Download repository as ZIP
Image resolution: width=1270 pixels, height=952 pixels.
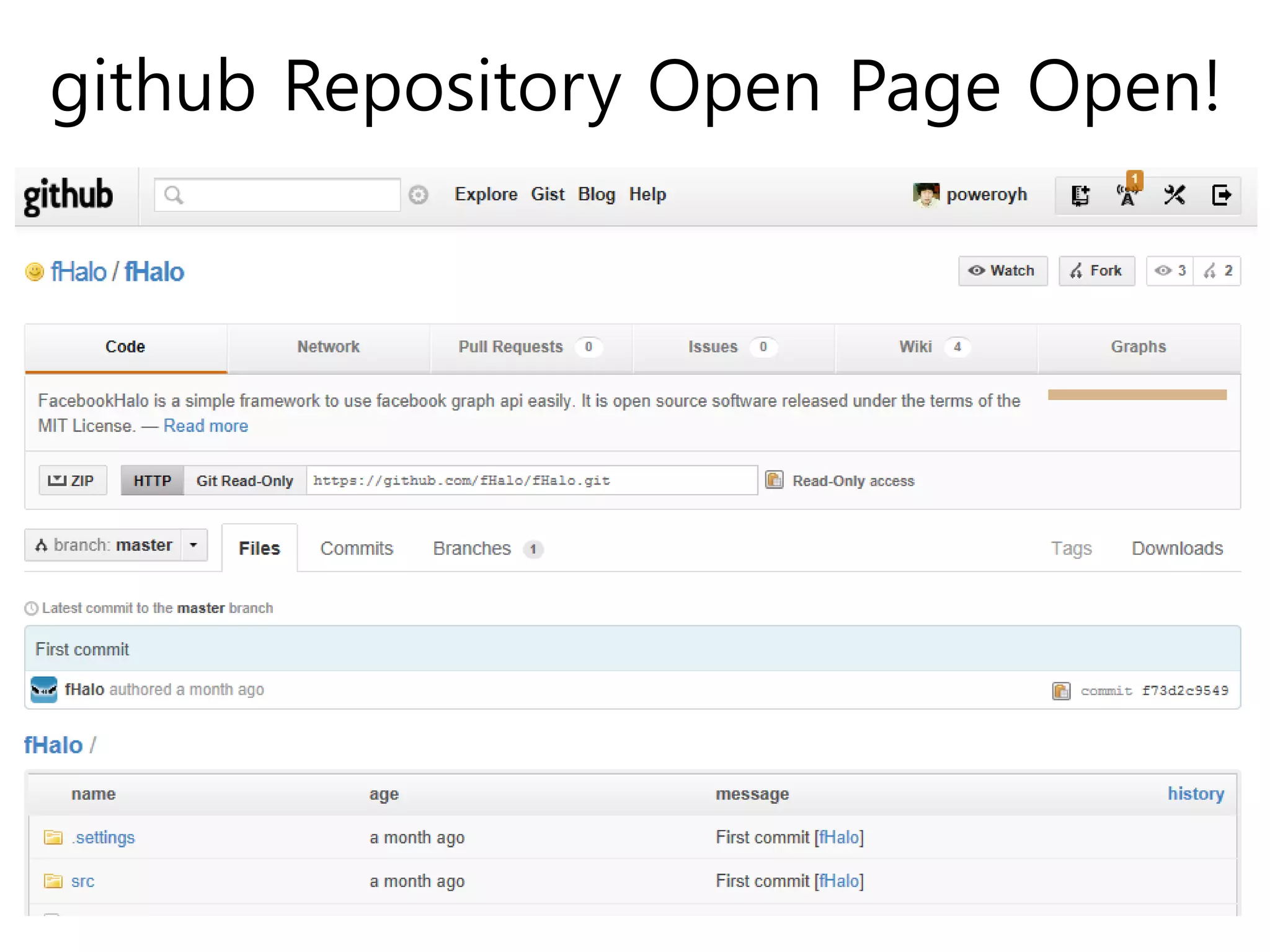pos(73,480)
